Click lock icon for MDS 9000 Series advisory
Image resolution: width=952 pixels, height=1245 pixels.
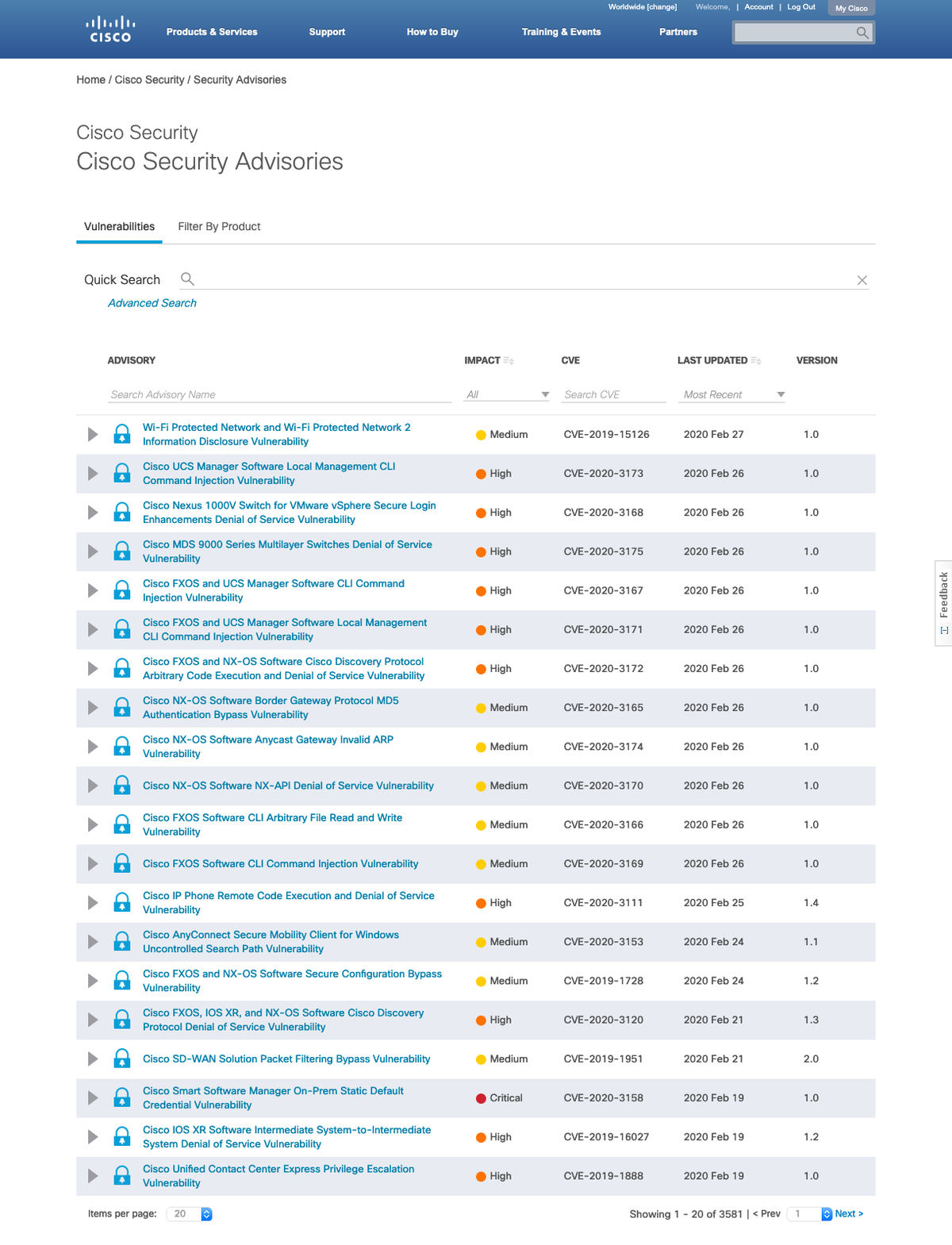tap(122, 551)
